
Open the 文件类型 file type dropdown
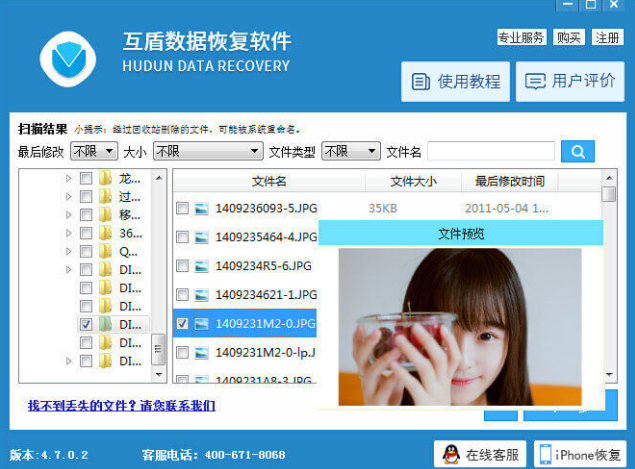pos(350,151)
